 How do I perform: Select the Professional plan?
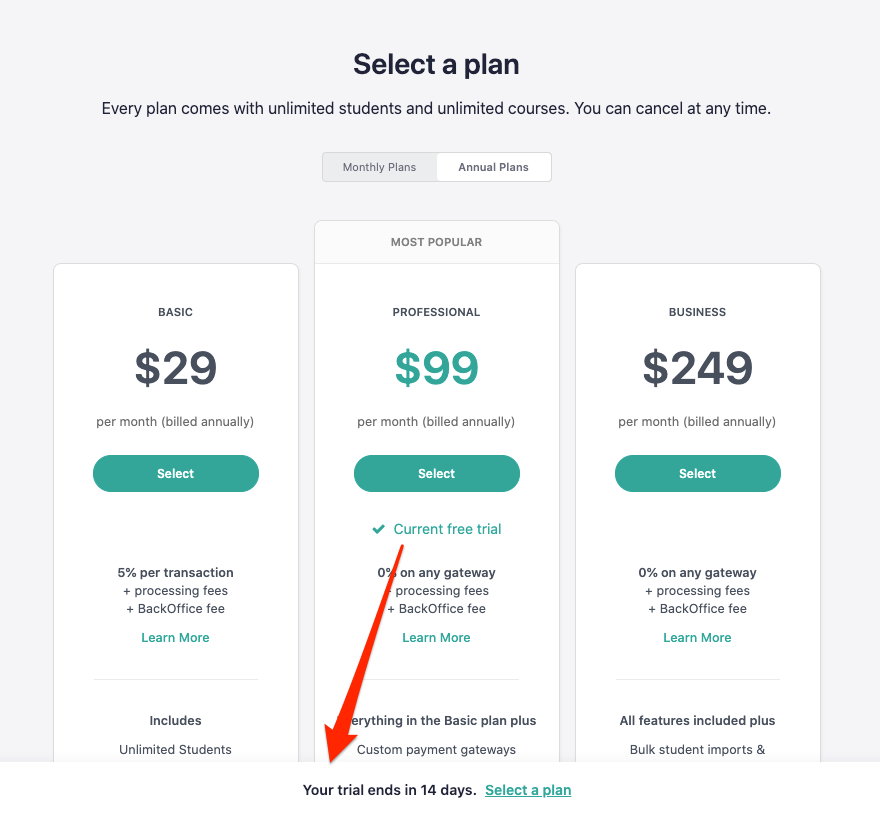click(x=437, y=474)
